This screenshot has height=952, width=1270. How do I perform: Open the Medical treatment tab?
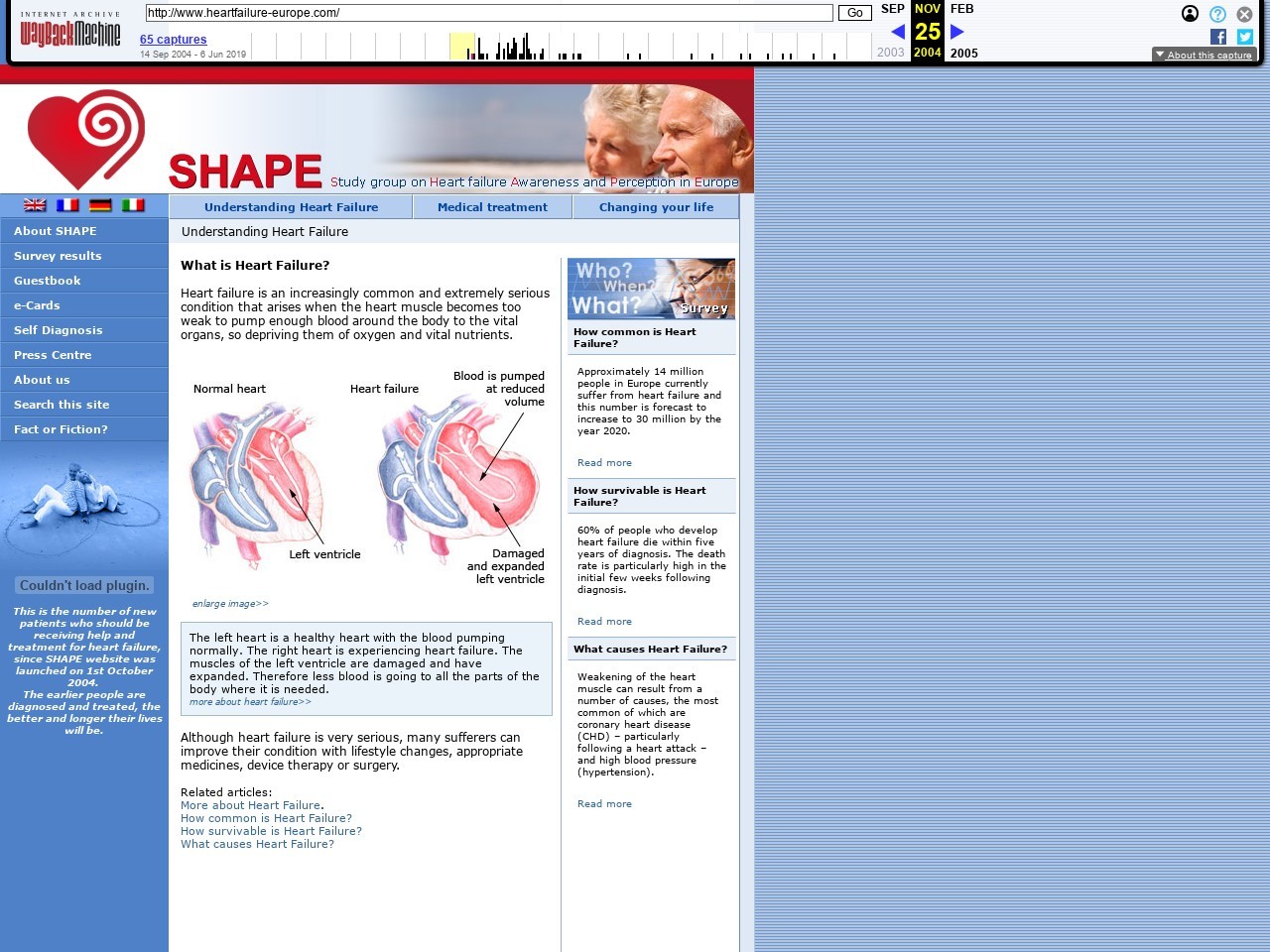pos(492,207)
